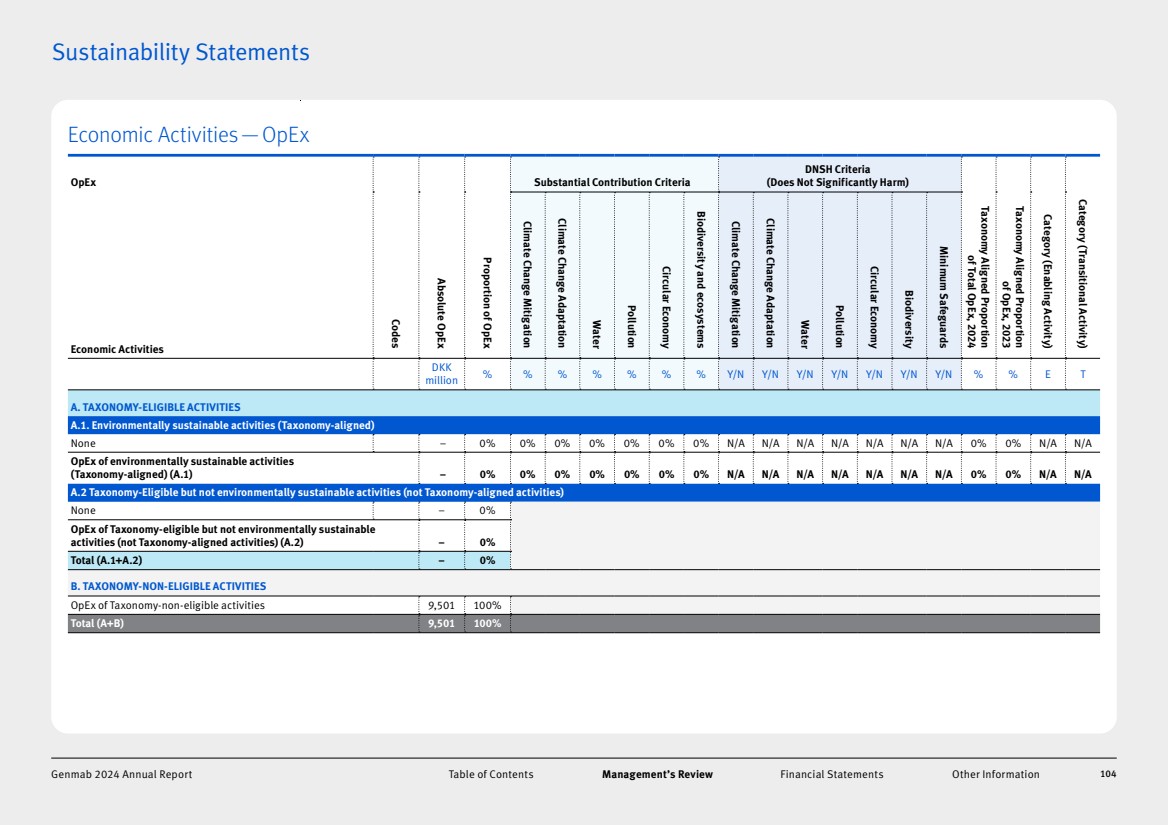The height and width of the screenshot is (825, 1168).
Task: Click the Category (Transitional Activity) column header
Action: 1081,272
